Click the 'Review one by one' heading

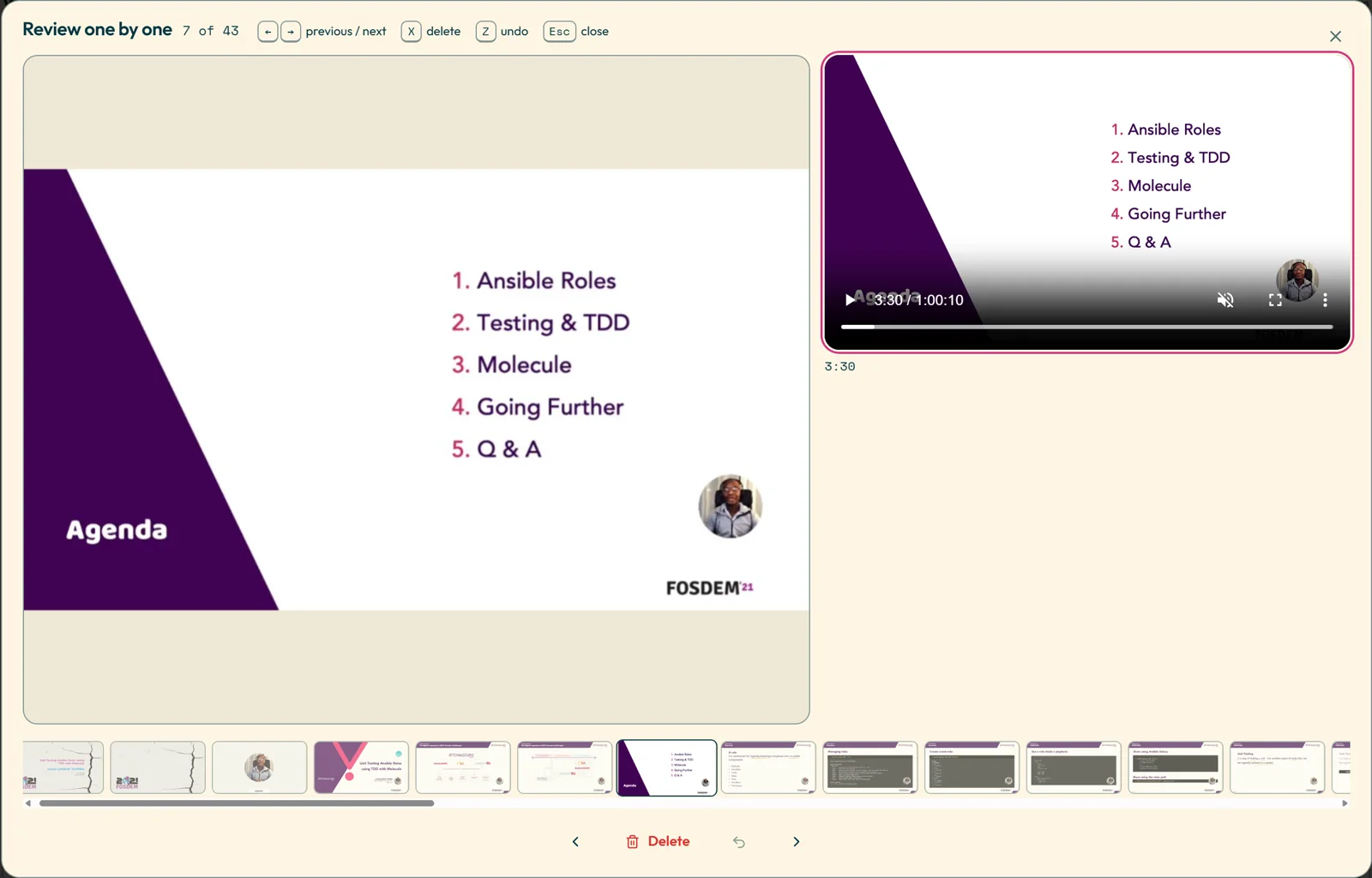(97, 30)
